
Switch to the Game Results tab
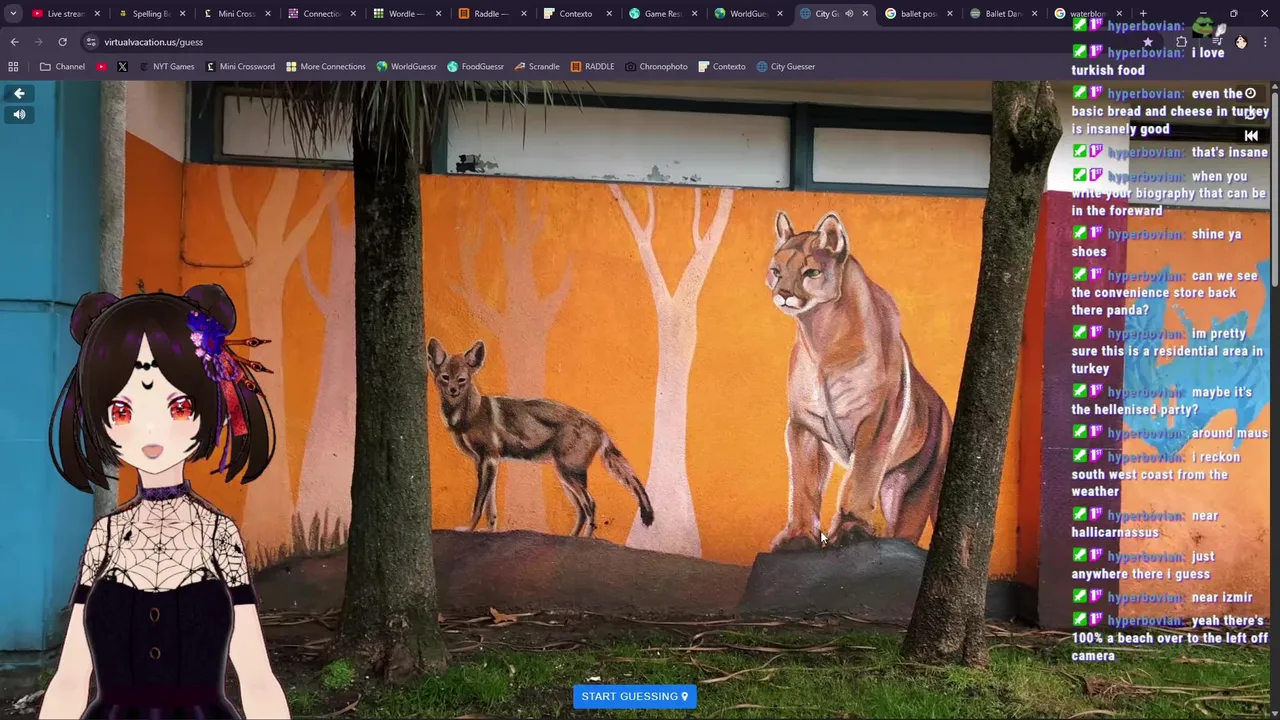[x=661, y=14]
